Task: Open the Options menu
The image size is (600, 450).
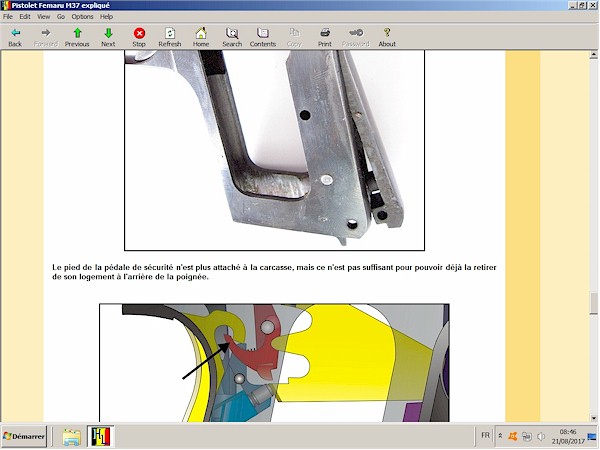Action: point(82,16)
